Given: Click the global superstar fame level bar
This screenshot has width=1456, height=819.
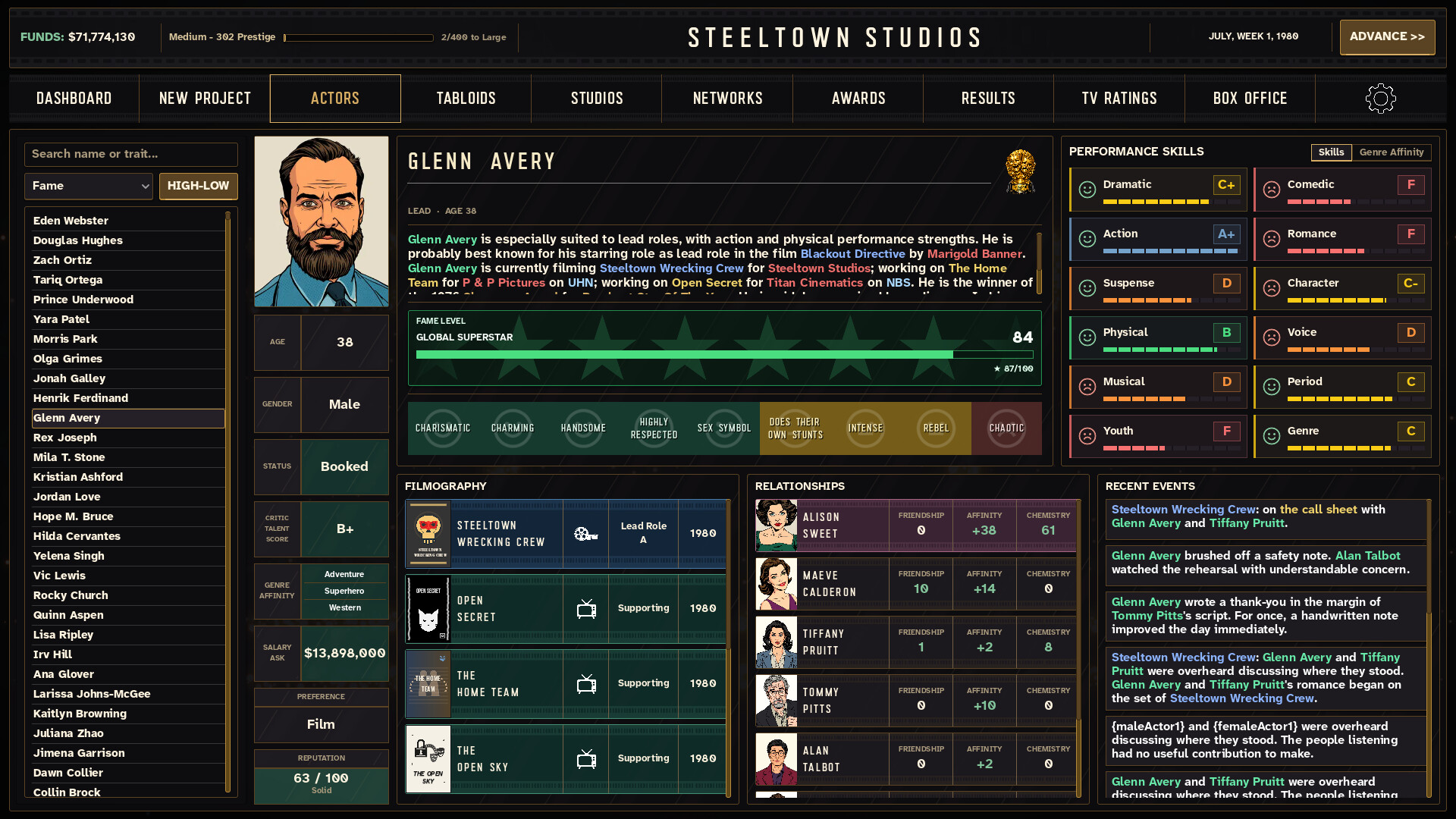Looking at the screenshot, I should [x=724, y=355].
